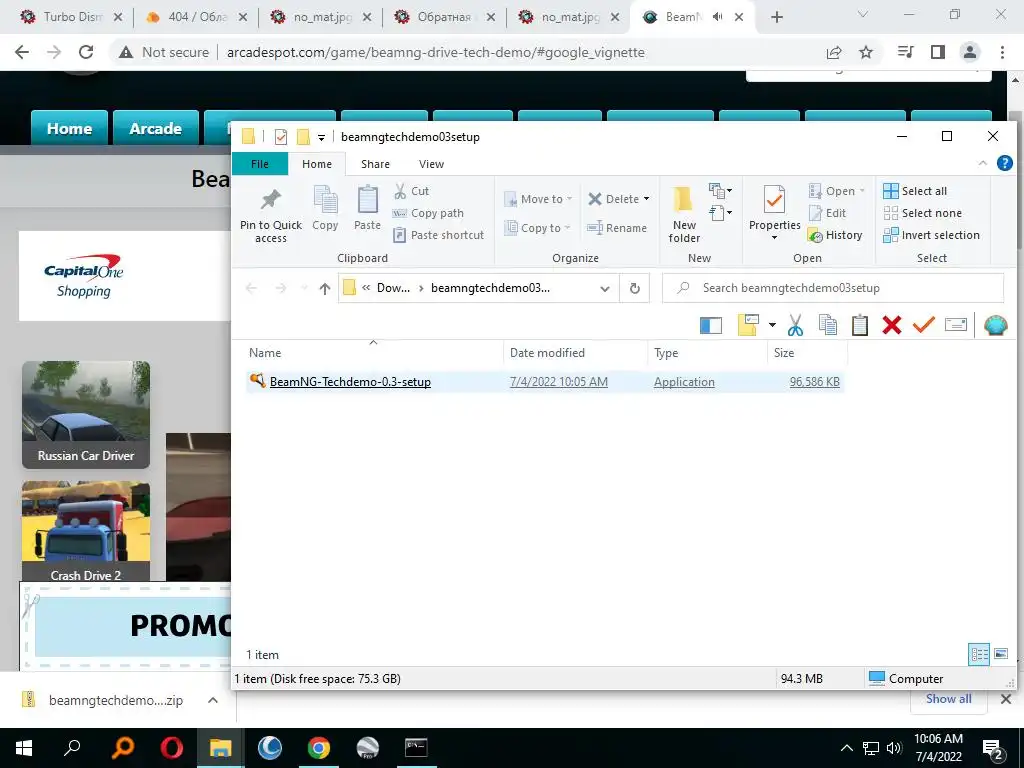Open the Arcade site menu tab
The width and height of the screenshot is (1024, 768).
click(x=155, y=128)
